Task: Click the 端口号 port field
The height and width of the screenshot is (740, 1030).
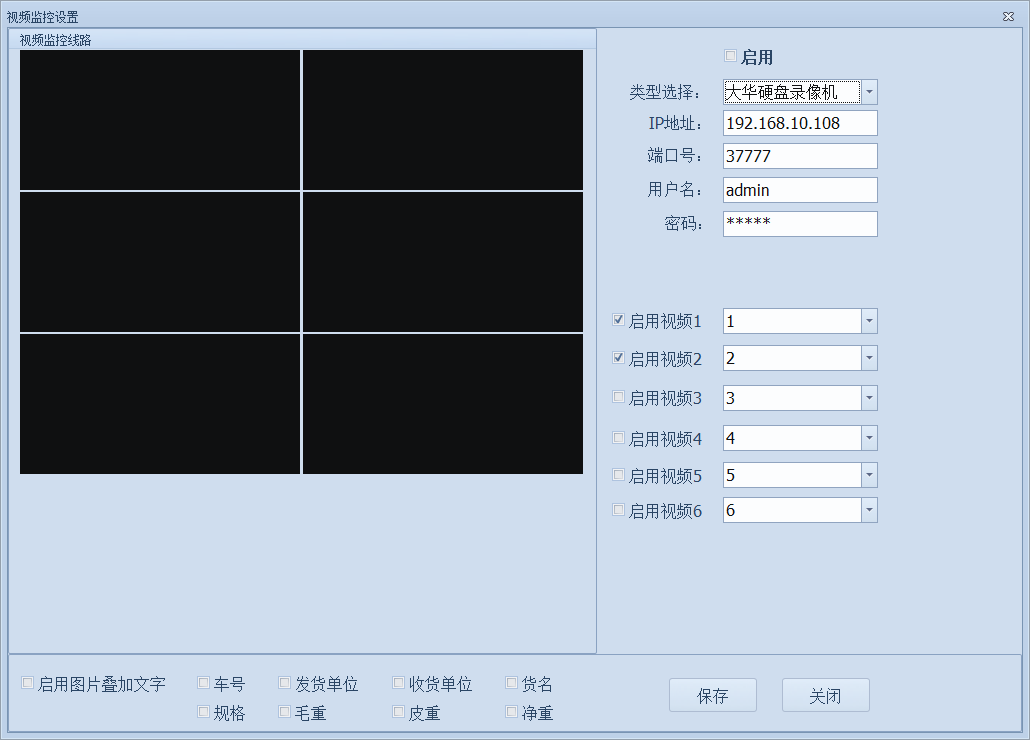Action: tap(799, 156)
